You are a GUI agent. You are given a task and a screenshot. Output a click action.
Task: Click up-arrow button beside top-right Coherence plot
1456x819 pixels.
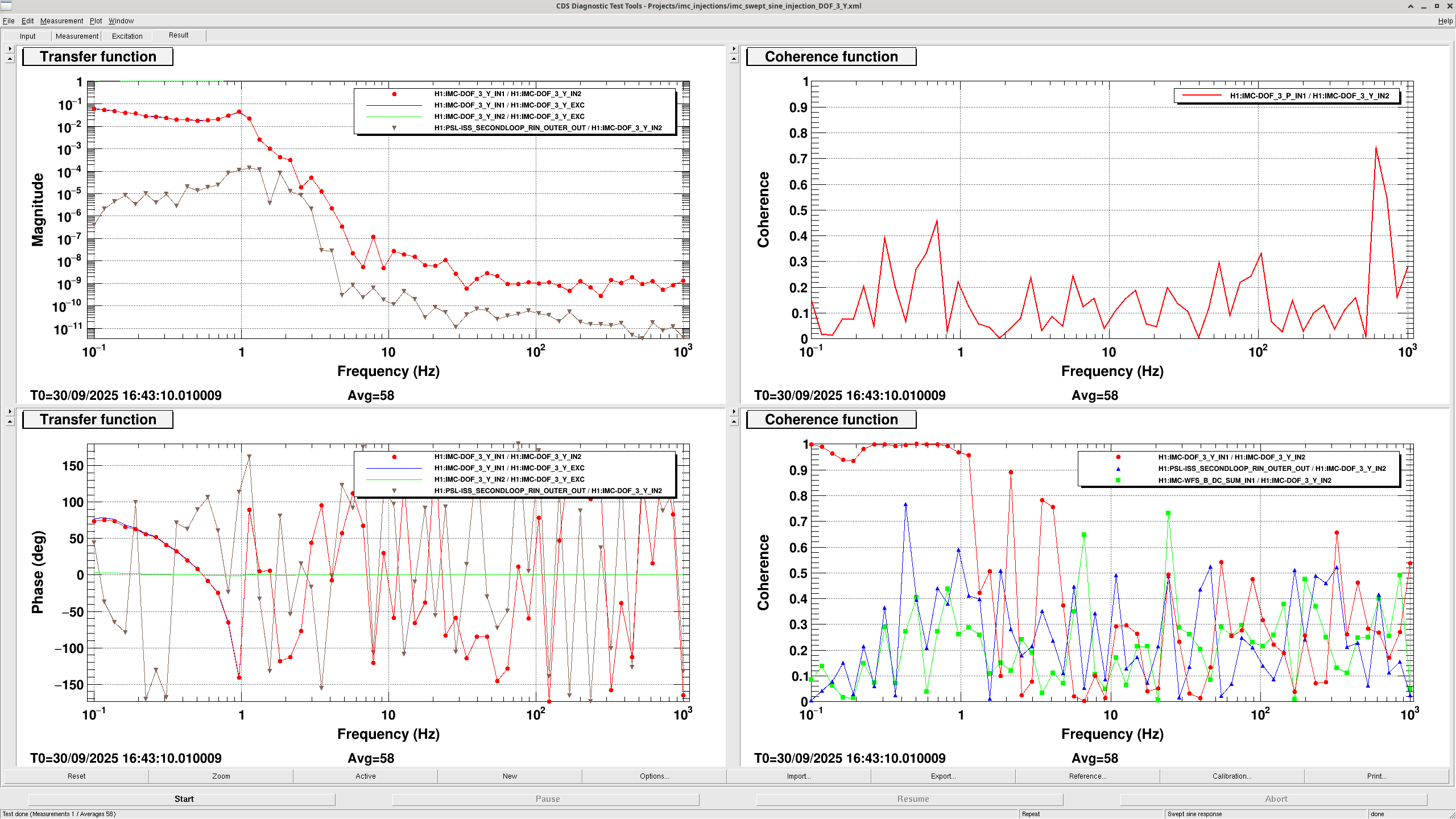734,59
